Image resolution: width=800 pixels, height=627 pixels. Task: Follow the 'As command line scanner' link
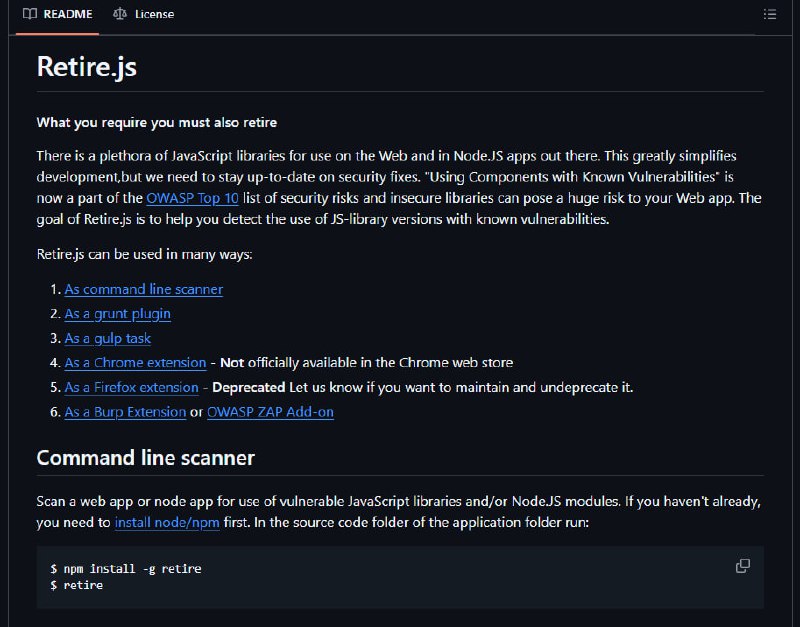click(143, 289)
